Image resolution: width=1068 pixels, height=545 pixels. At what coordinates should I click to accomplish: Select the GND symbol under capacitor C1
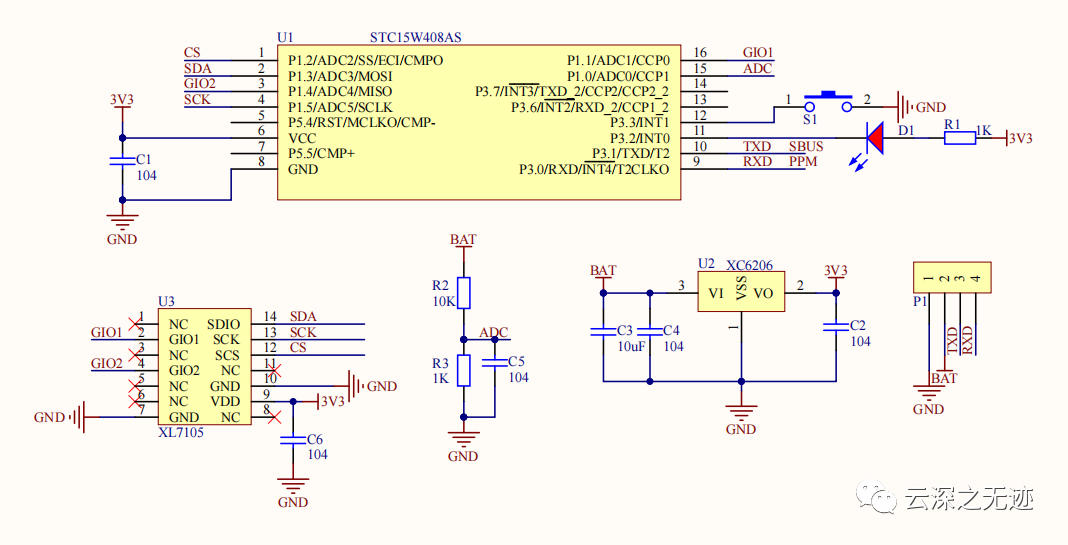pos(123,223)
